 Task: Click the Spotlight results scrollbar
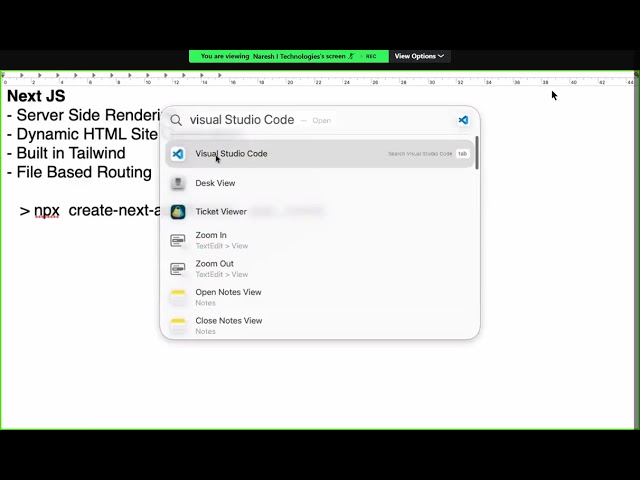click(476, 153)
